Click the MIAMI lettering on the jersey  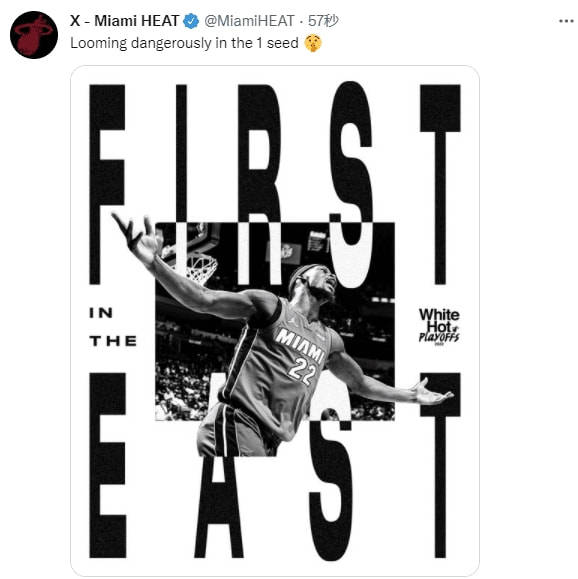coord(300,344)
